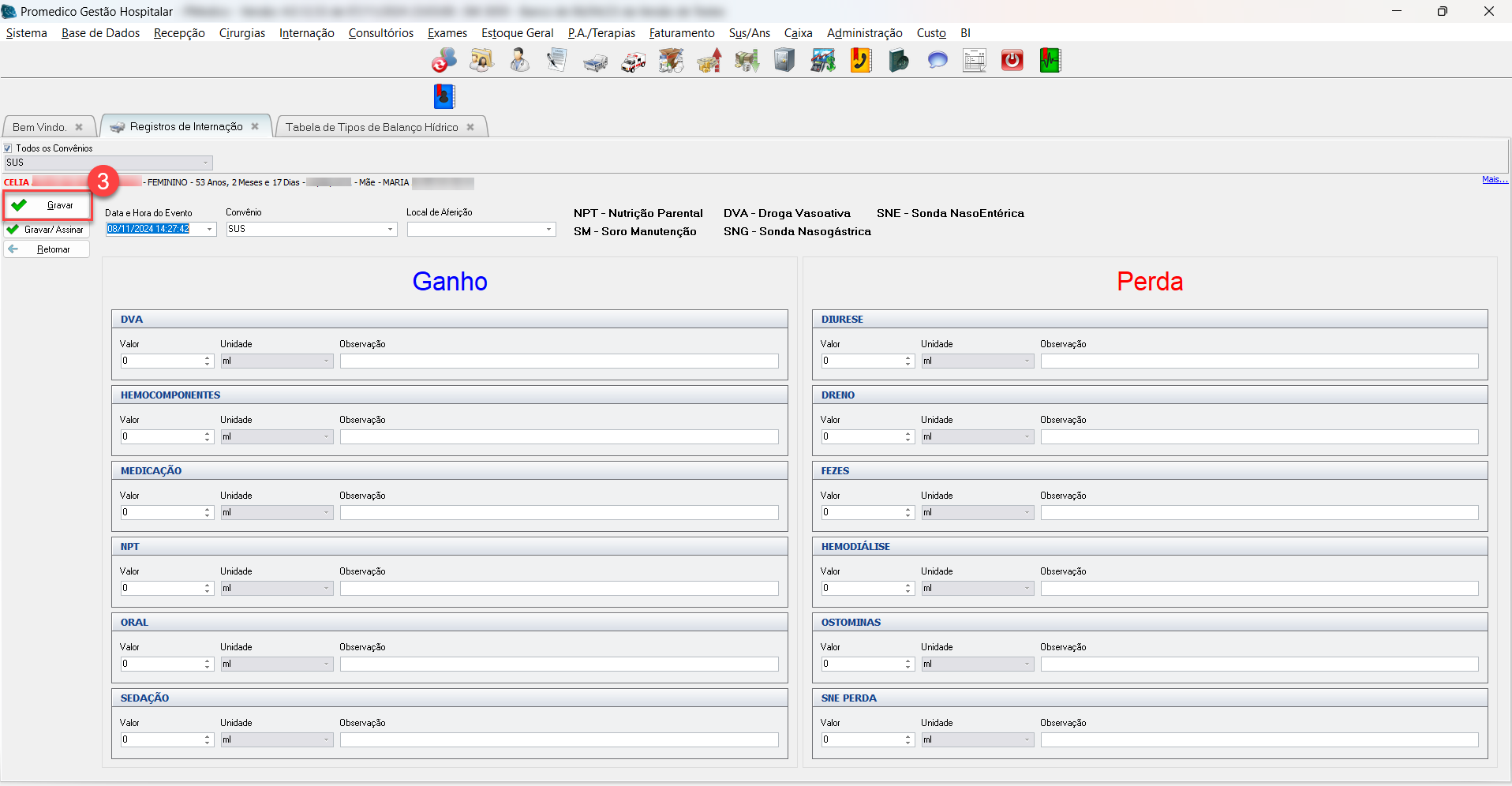
Task: Click the DIURESE Valor stepper arrows
Action: [x=908, y=361]
